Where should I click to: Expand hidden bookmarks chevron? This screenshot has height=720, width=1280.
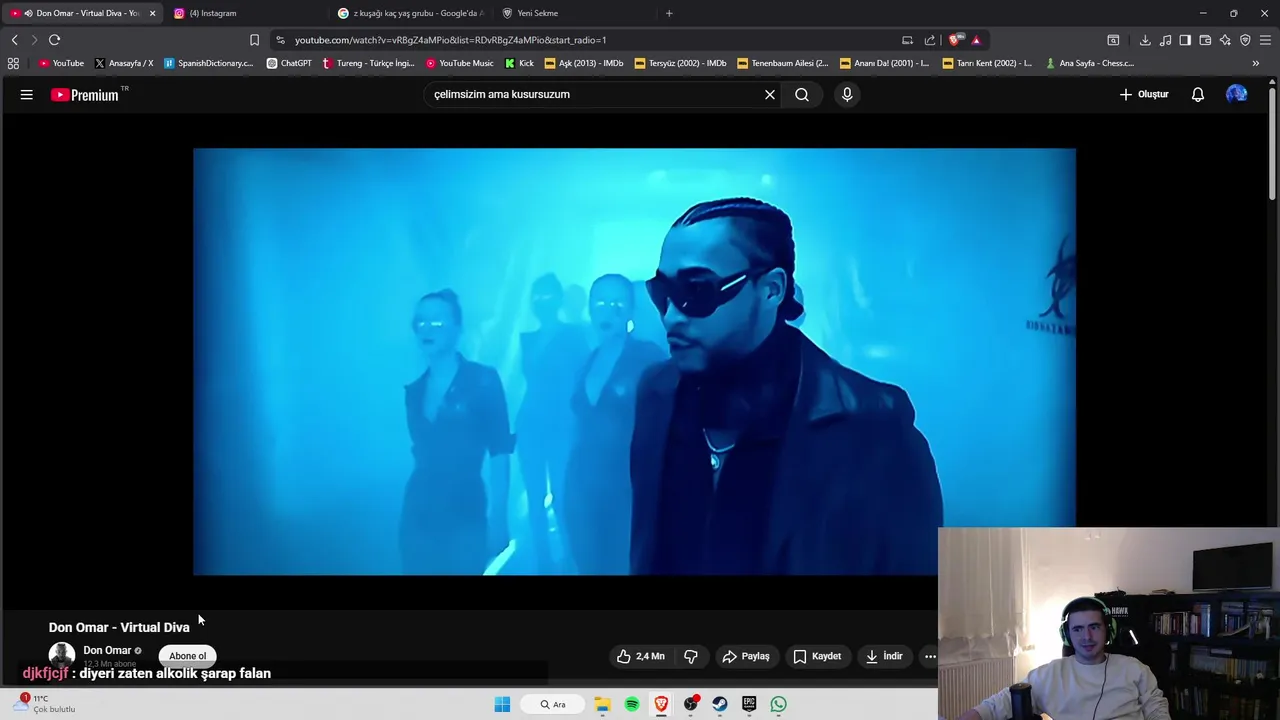1256,63
